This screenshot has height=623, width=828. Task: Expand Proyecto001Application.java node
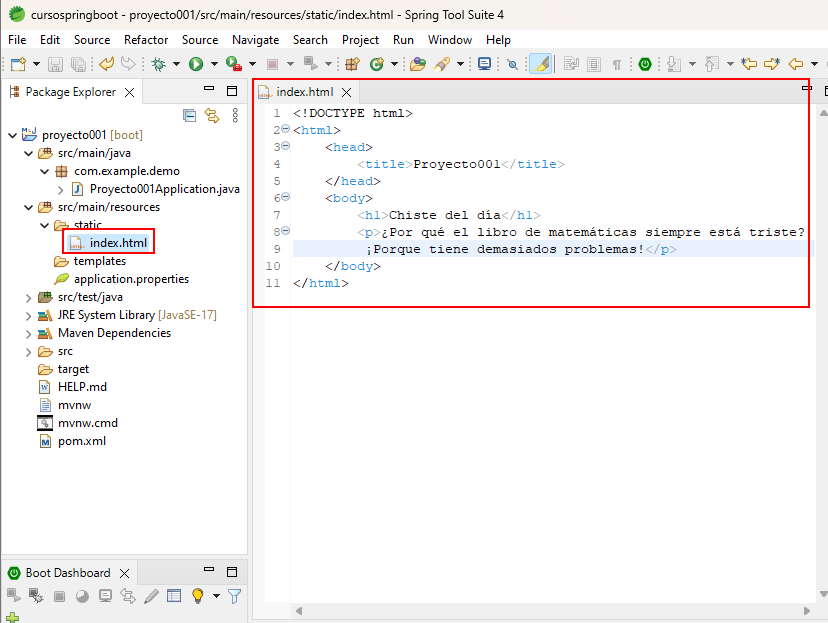60,190
